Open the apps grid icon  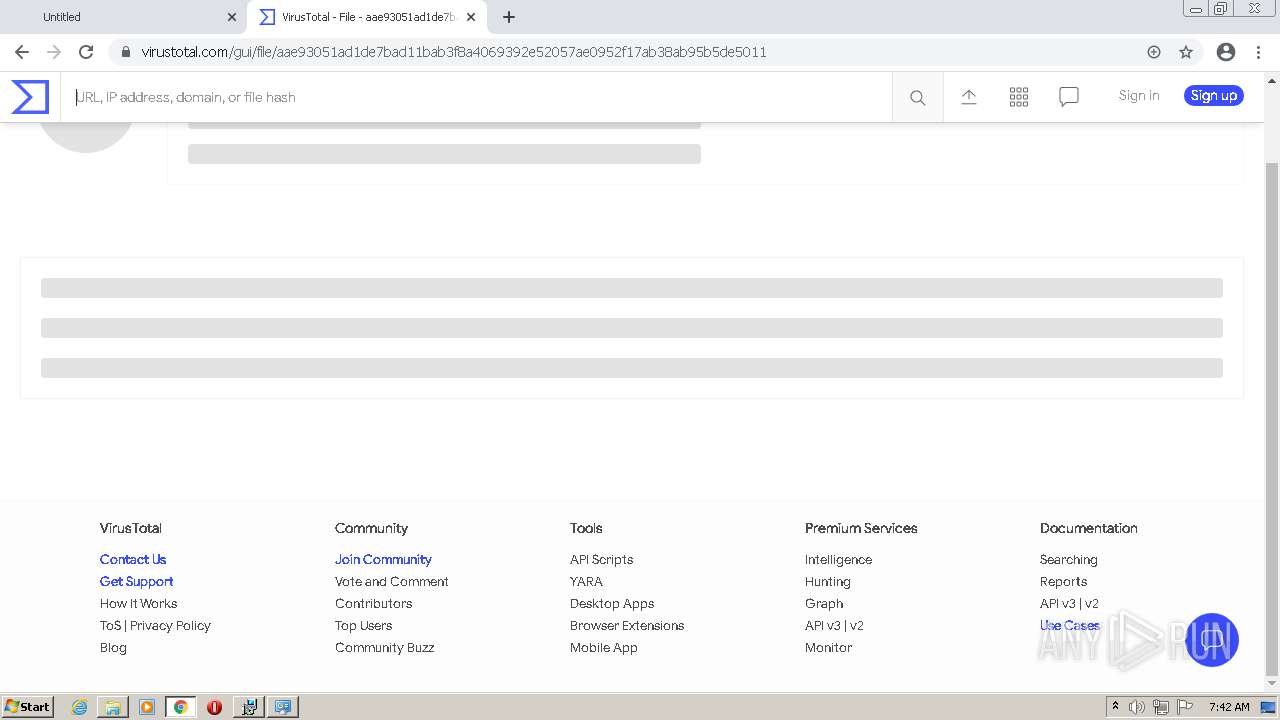coord(1019,96)
